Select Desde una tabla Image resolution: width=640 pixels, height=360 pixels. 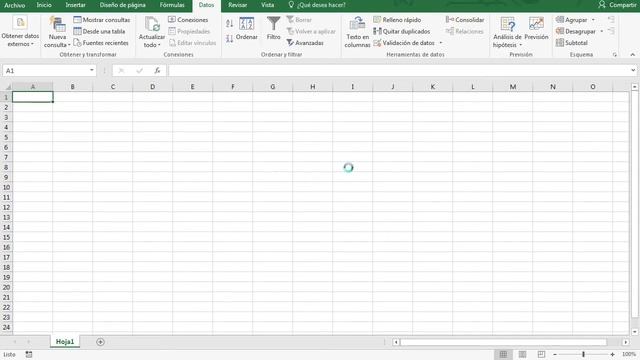coord(99,31)
